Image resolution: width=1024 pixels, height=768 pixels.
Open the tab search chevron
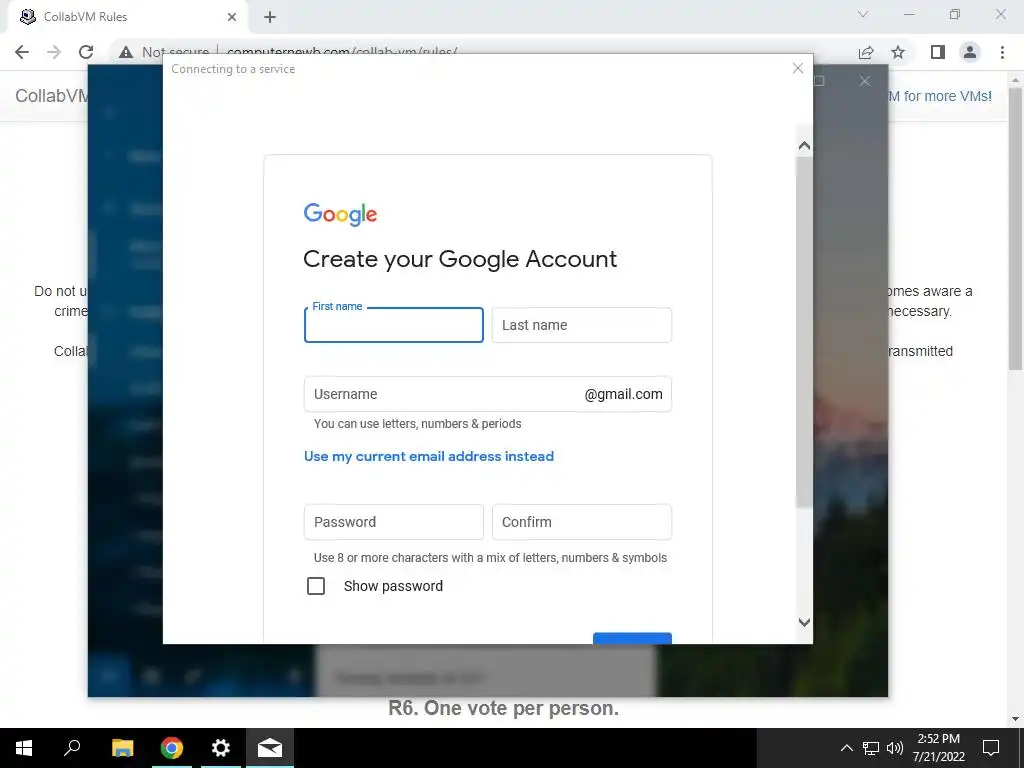coord(863,14)
